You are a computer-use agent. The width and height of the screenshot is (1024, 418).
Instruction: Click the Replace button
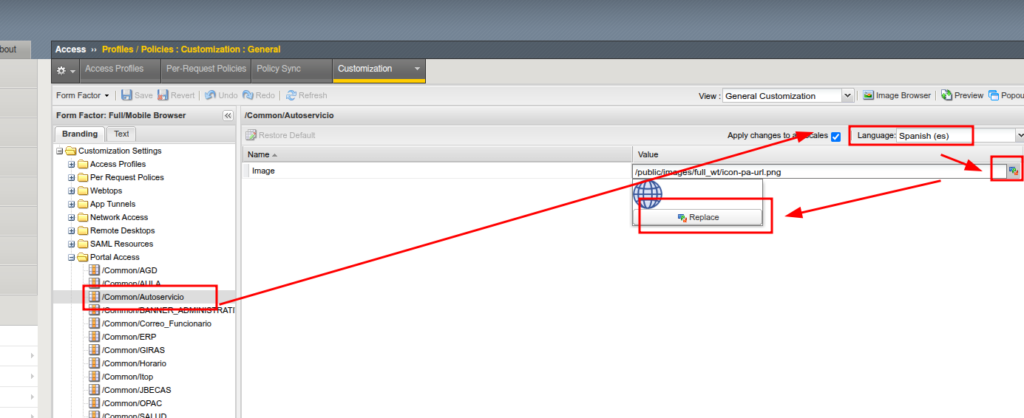[697, 217]
